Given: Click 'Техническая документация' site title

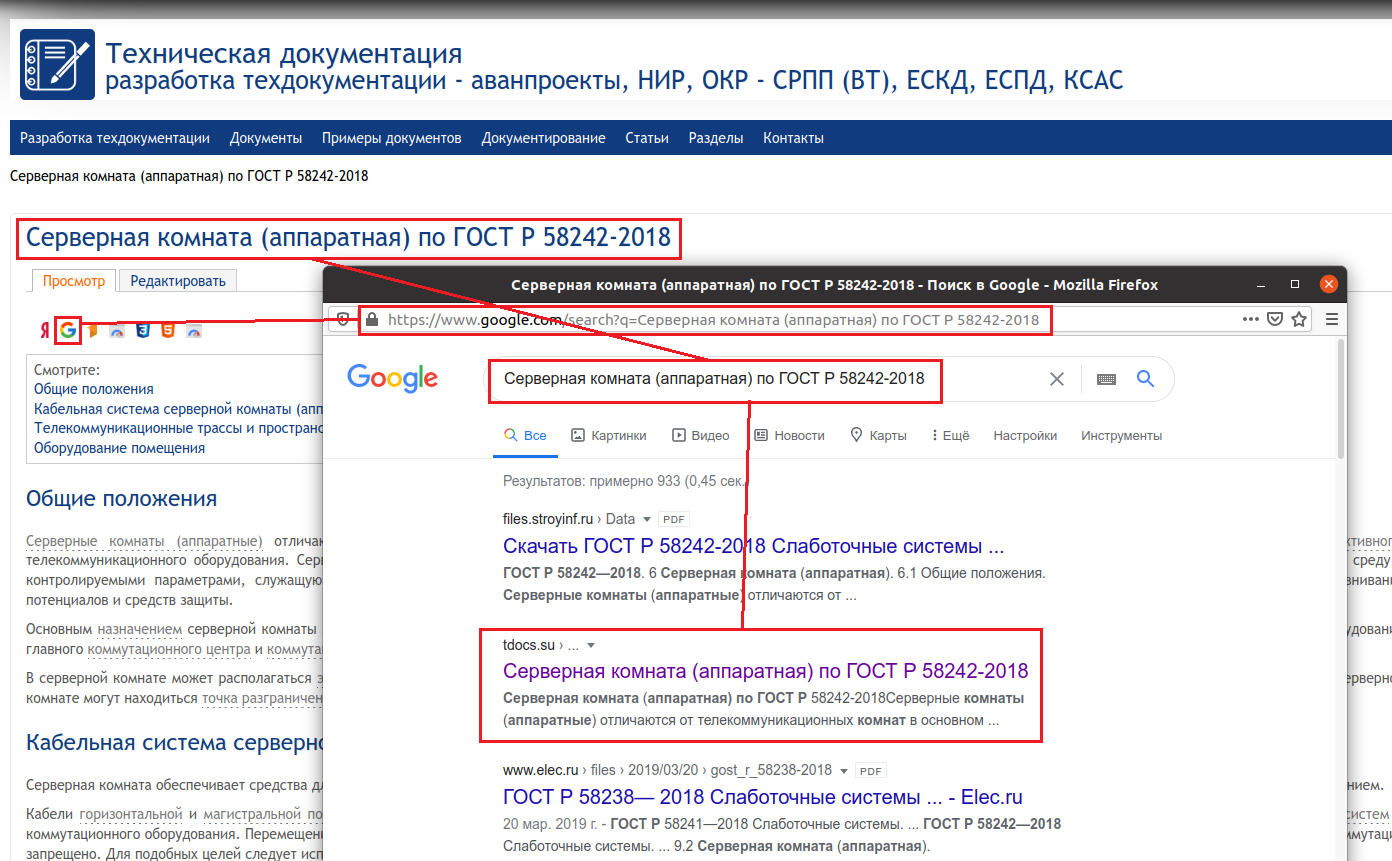Looking at the screenshot, I should (284, 54).
